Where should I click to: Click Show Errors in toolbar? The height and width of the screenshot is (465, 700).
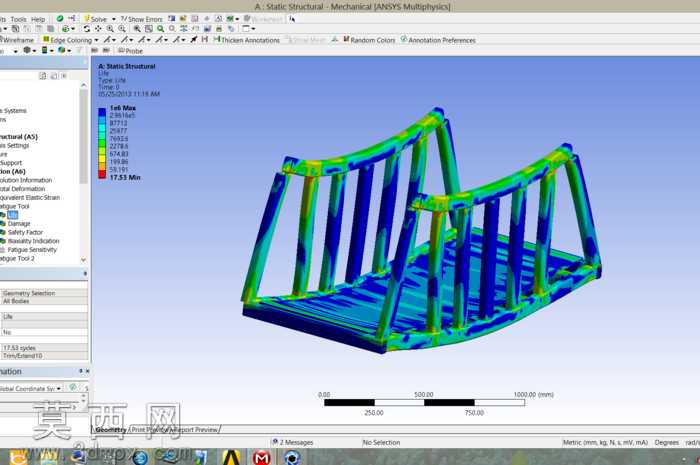142,19
